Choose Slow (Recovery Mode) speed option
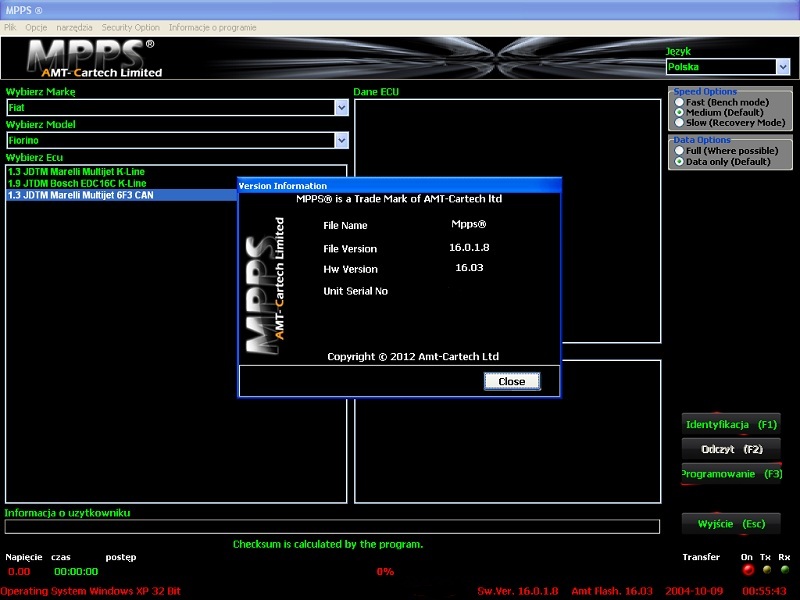 (x=680, y=122)
